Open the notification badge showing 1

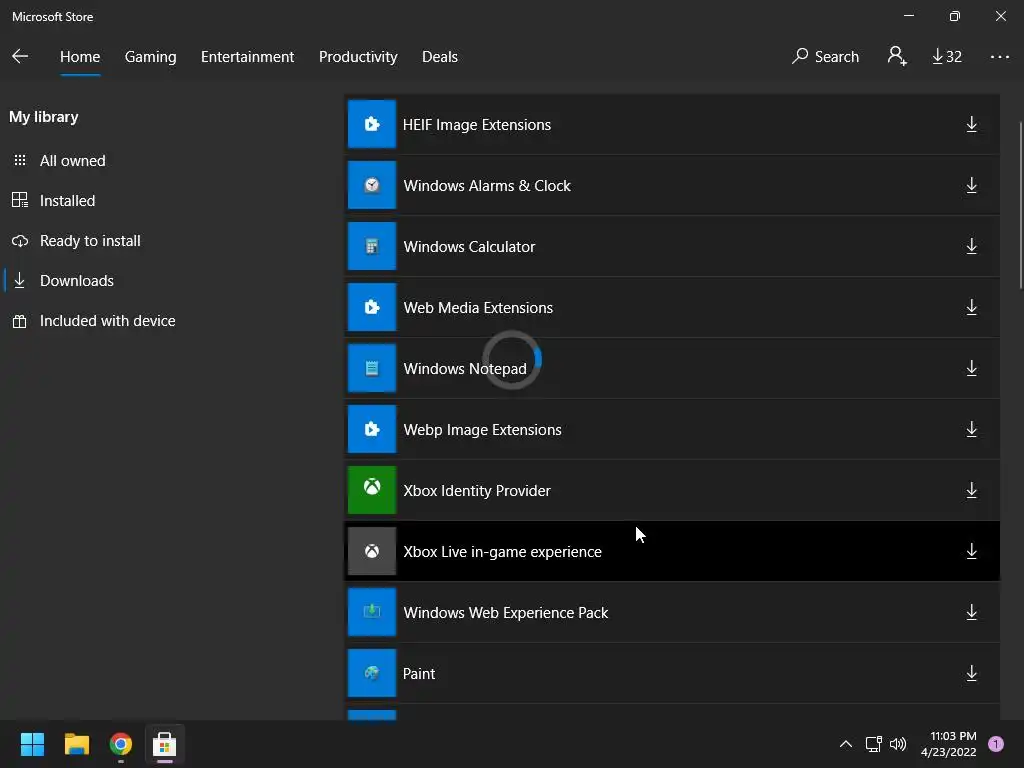pyautogui.click(x=996, y=744)
